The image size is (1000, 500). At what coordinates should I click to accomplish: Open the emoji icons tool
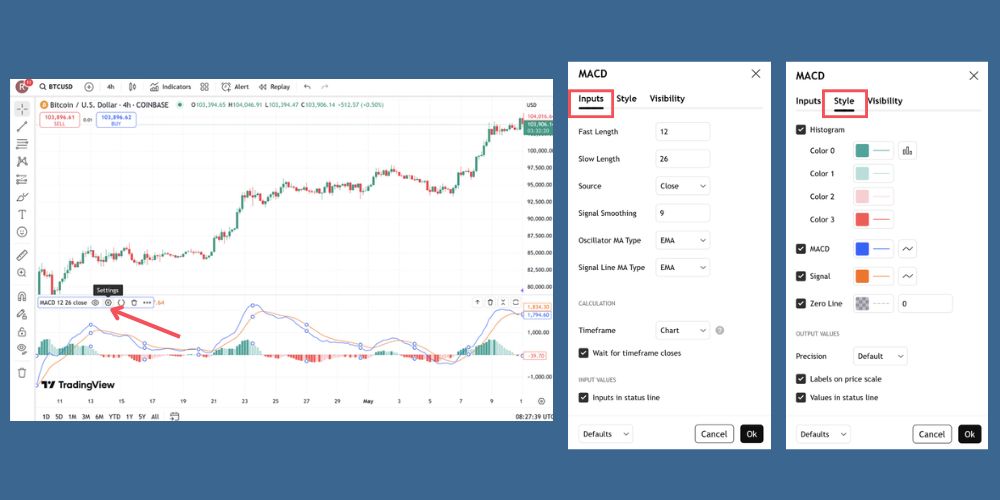(x=22, y=232)
